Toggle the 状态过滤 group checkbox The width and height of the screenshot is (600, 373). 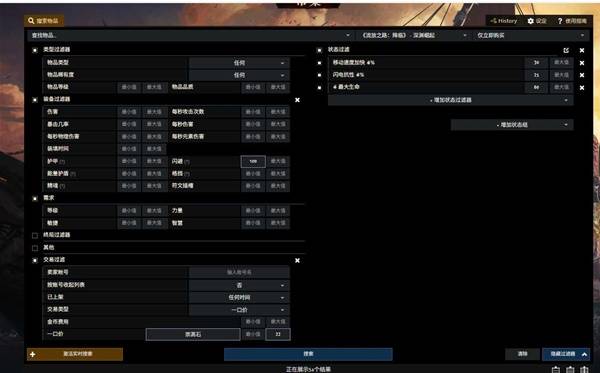(x=319, y=50)
